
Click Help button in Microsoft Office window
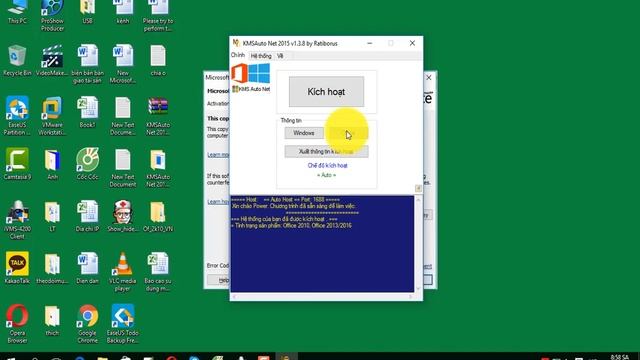(x=219, y=280)
